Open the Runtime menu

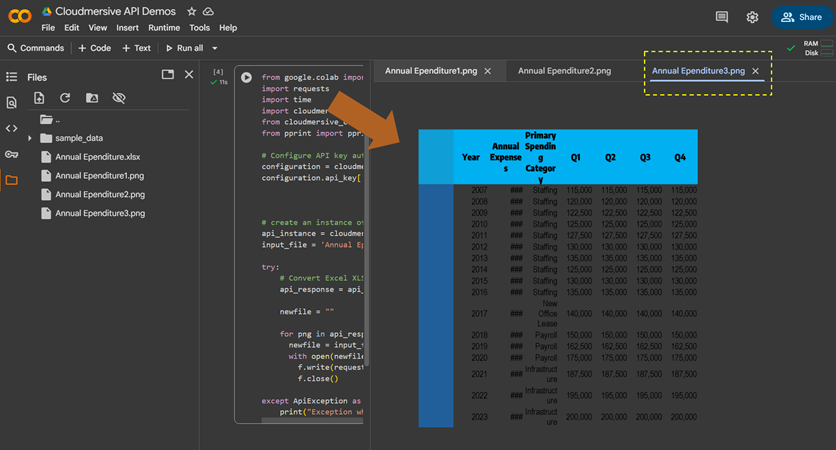click(164, 28)
